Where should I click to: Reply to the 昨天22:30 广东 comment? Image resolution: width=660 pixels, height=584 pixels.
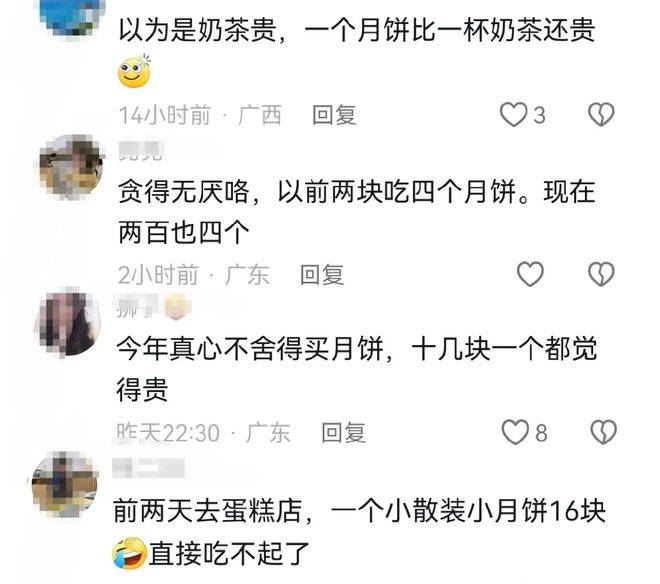[x=343, y=432]
